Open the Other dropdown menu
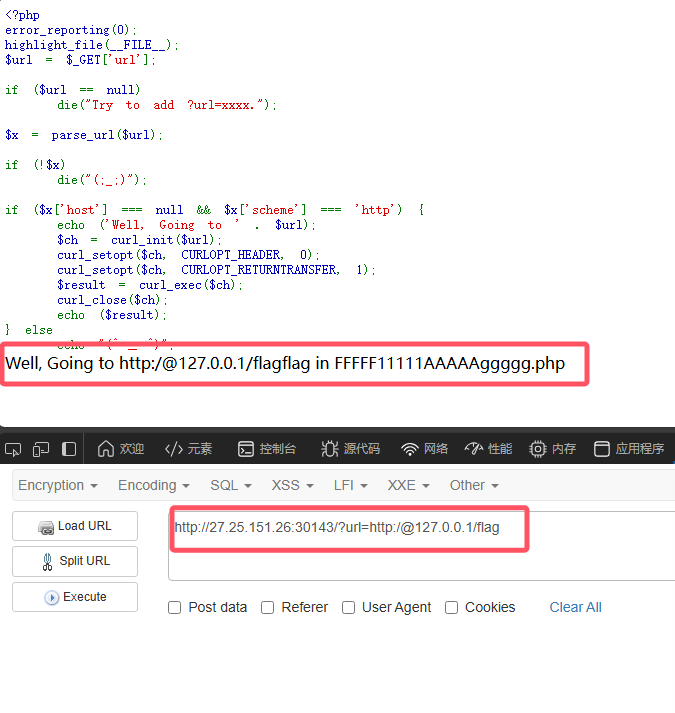Screen dimensions: 675x713 click(474, 485)
